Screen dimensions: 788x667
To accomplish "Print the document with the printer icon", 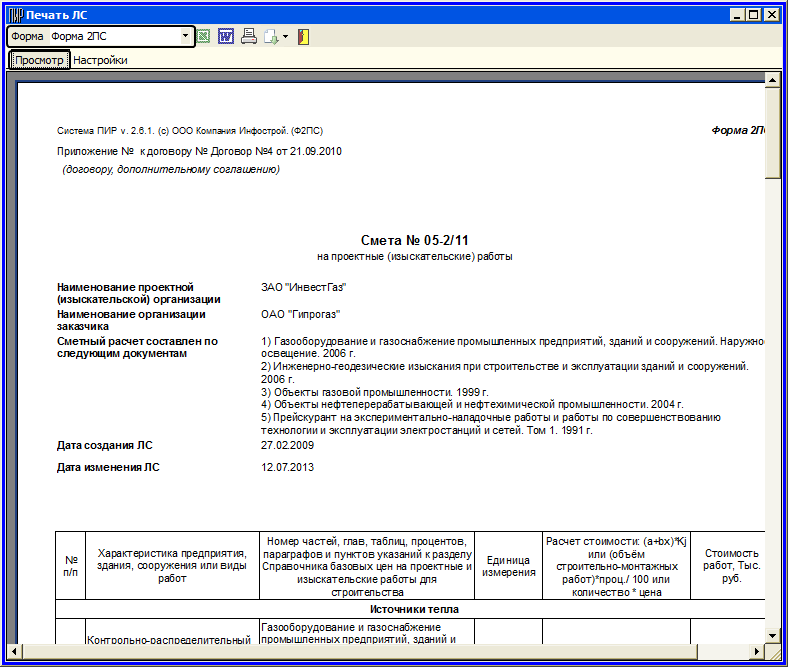I will click(248, 37).
